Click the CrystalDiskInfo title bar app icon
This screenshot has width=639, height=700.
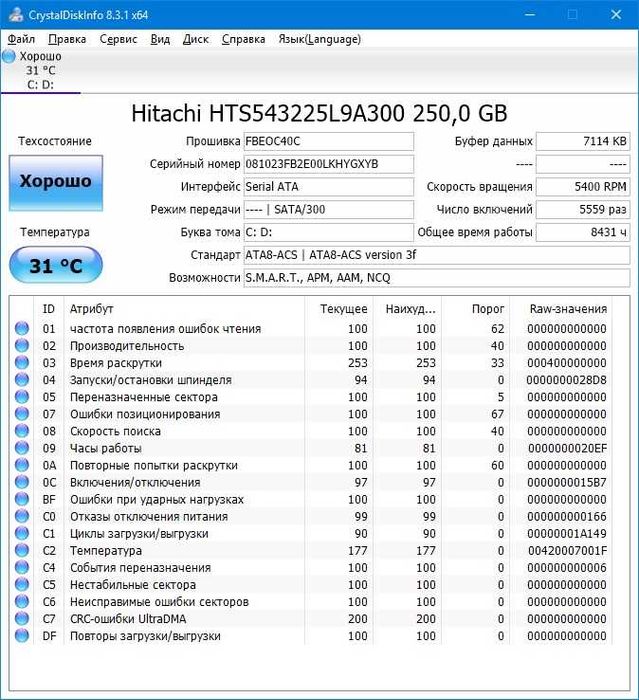(x=15, y=14)
